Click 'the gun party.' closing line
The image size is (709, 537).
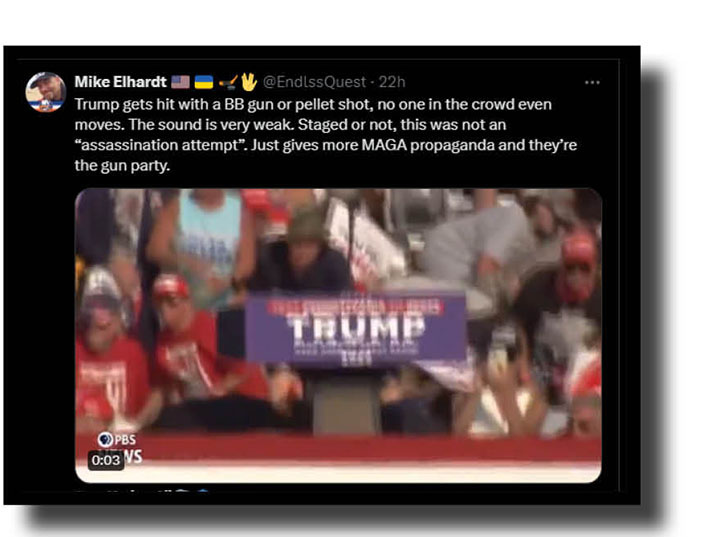122,165
